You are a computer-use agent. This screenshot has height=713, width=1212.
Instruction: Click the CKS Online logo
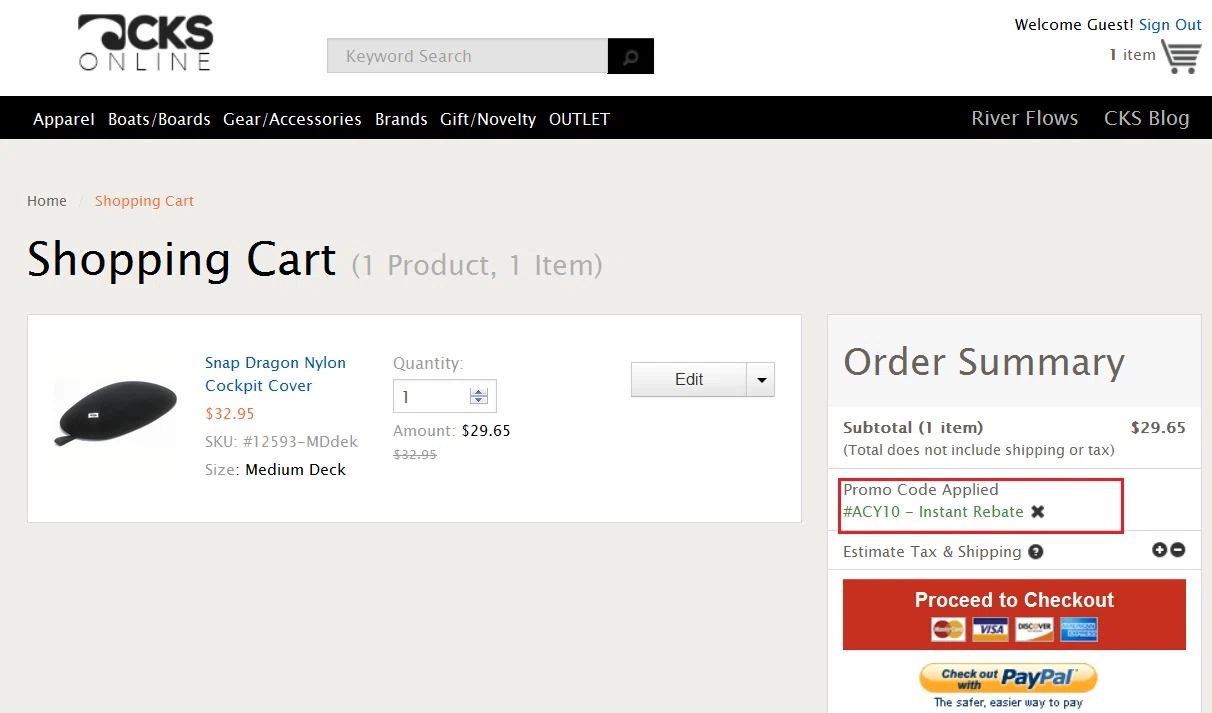[x=146, y=43]
